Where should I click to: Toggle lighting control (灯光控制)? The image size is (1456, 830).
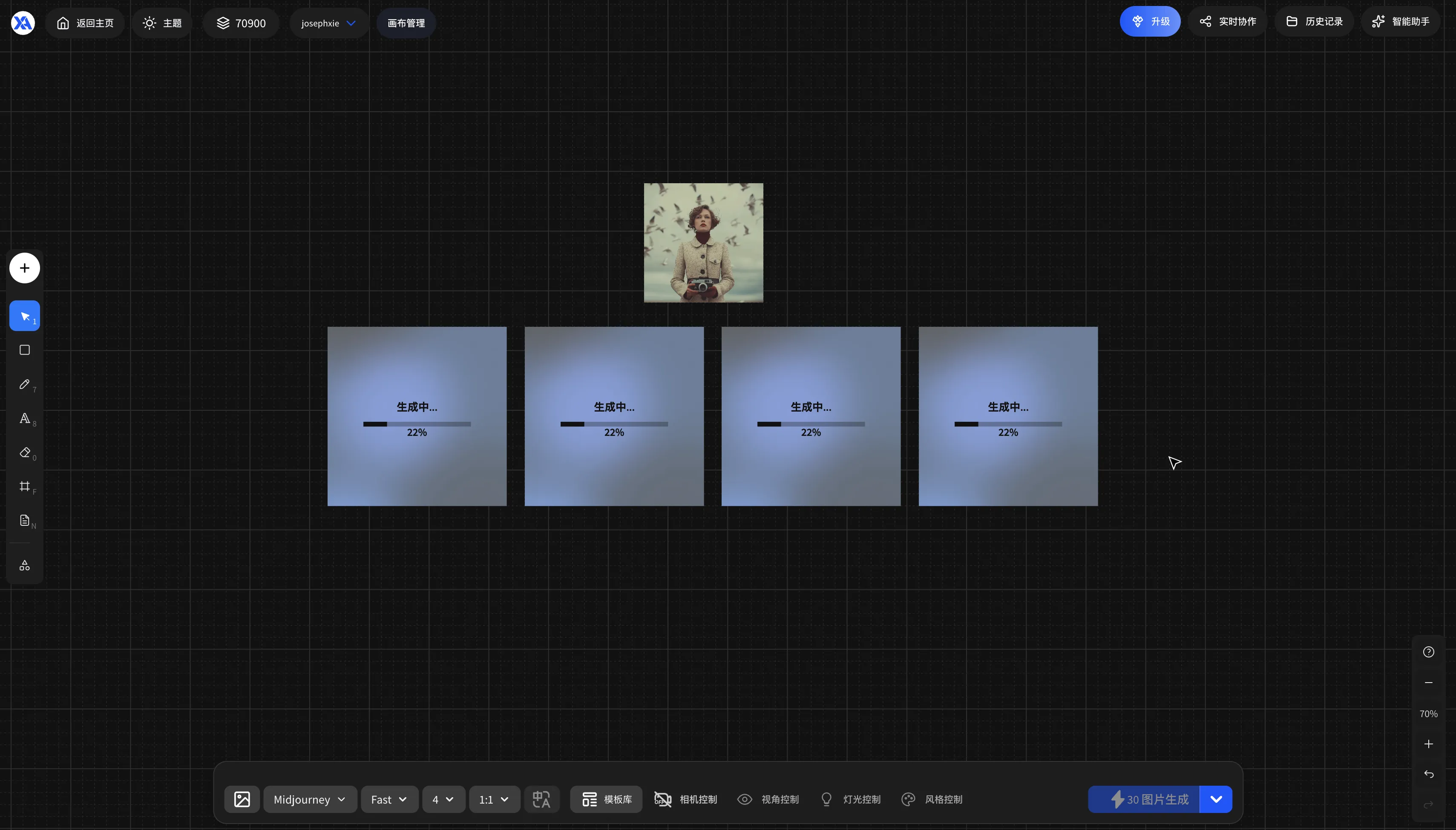coord(850,799)
